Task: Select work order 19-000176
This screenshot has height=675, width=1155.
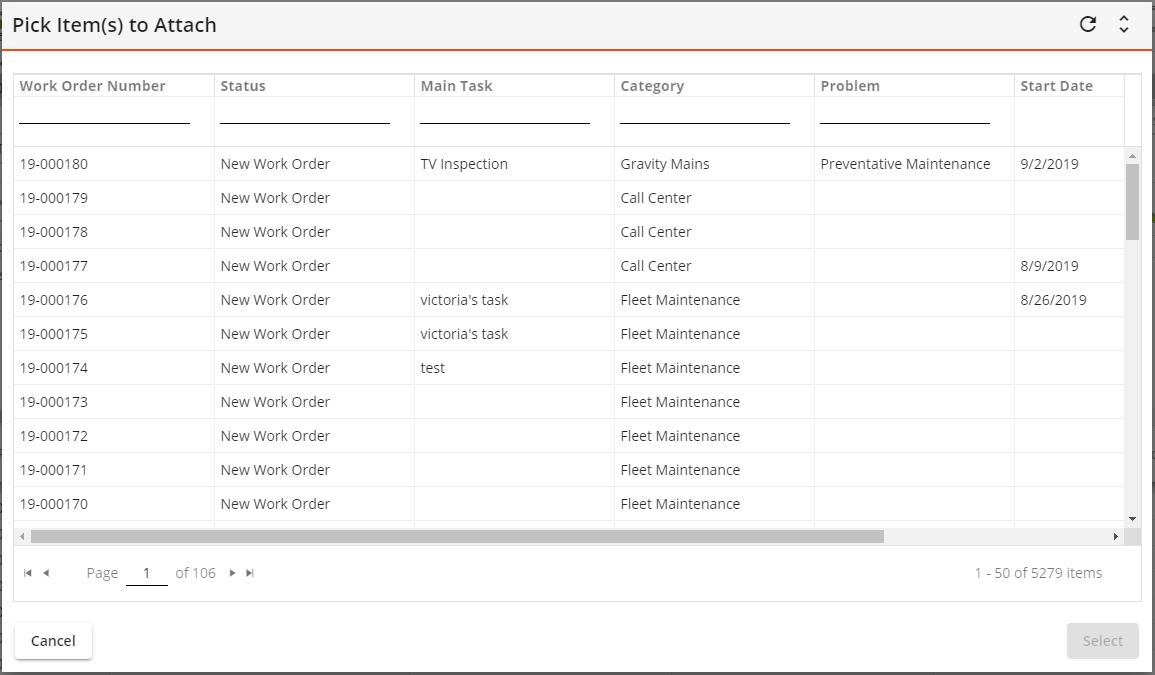Action: pyautogui.click(x=54, y=300)
